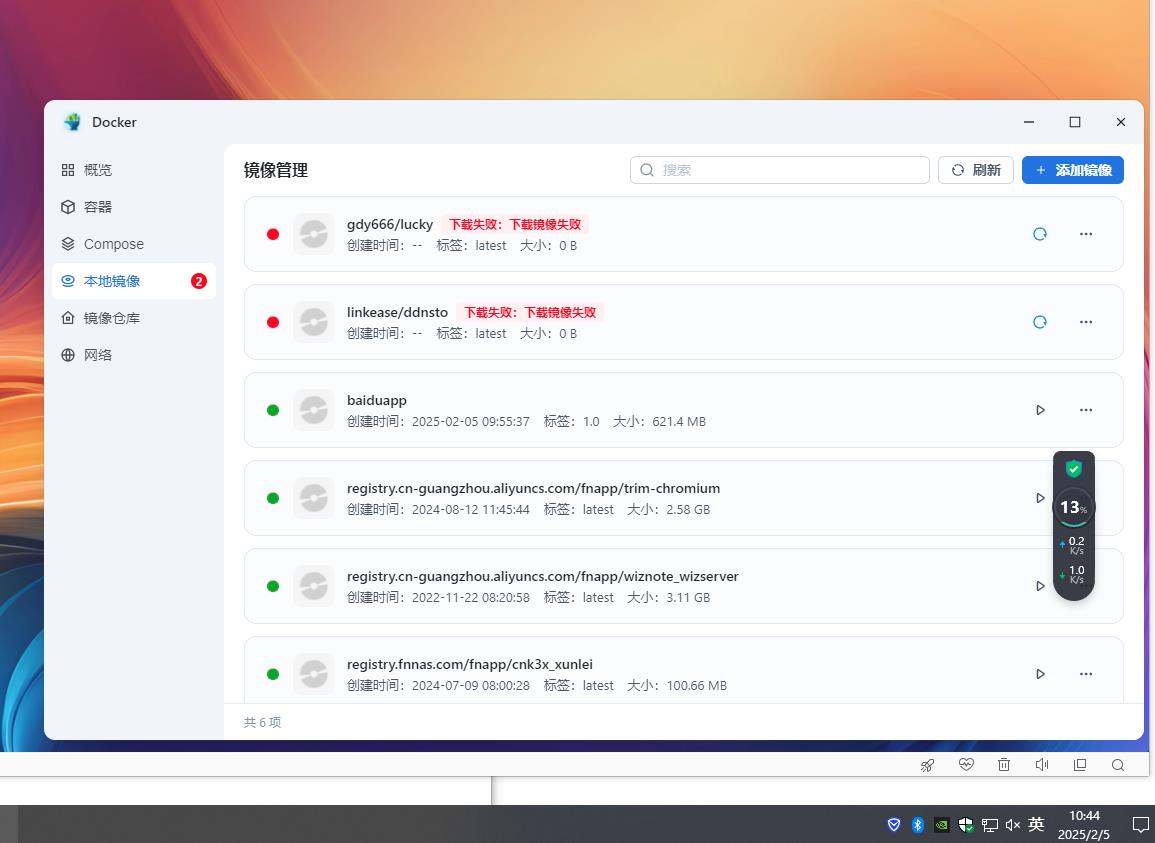Viewport: 1155px width, 843px height.
Task: Open 概览 overview page
Action: coord(133,170)
